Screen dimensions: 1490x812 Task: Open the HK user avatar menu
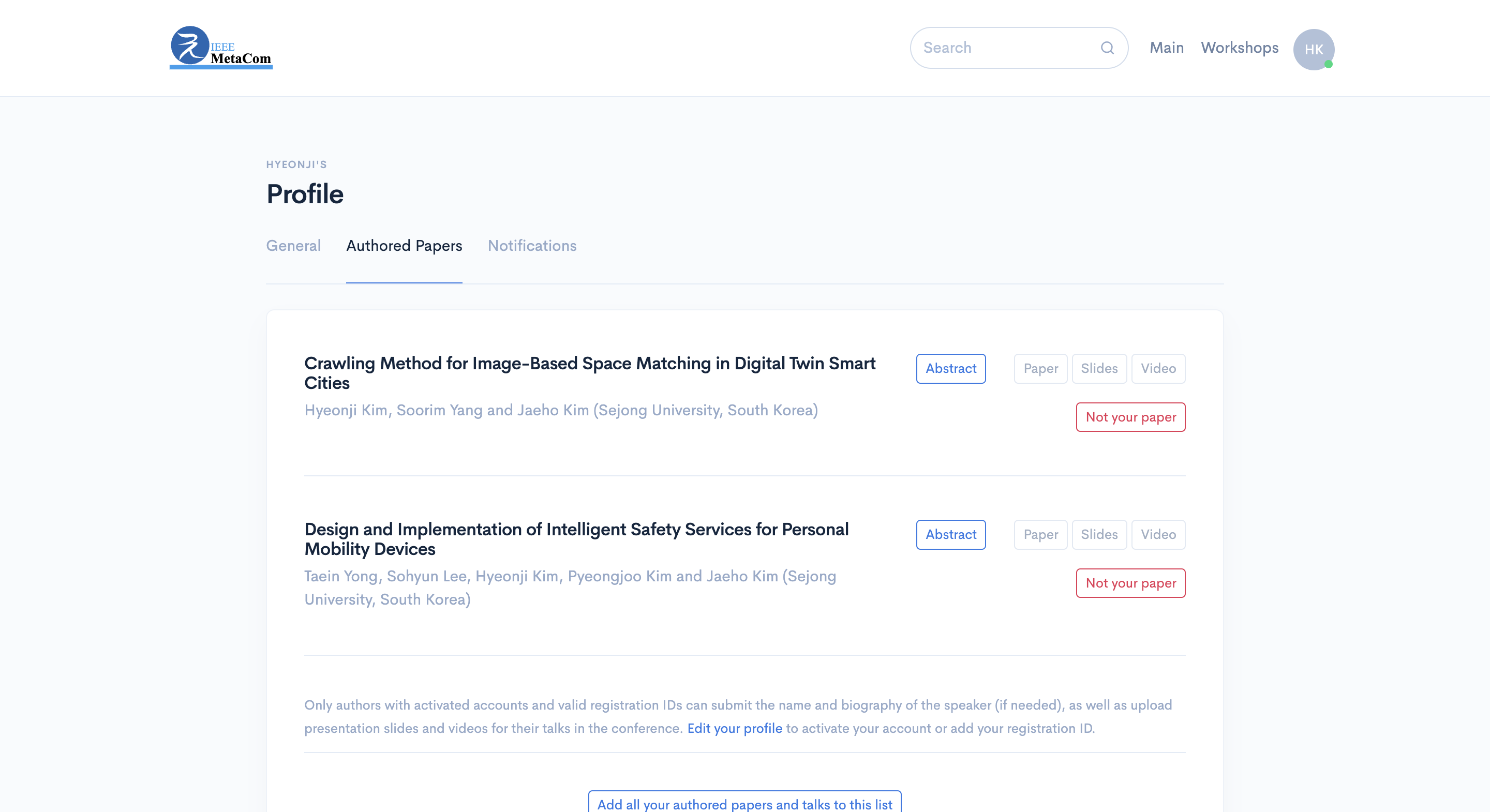pos(1314,49)
